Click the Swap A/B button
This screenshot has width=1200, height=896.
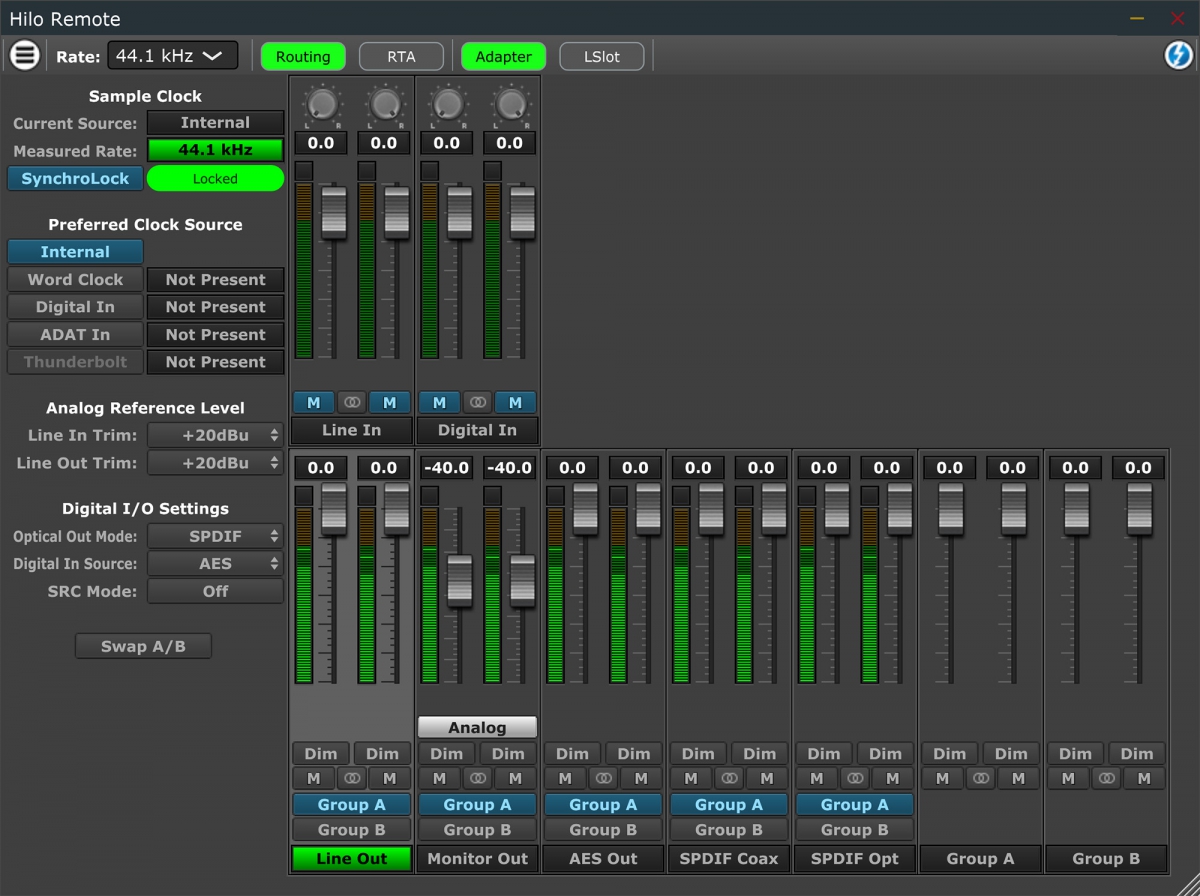(142, 645)
